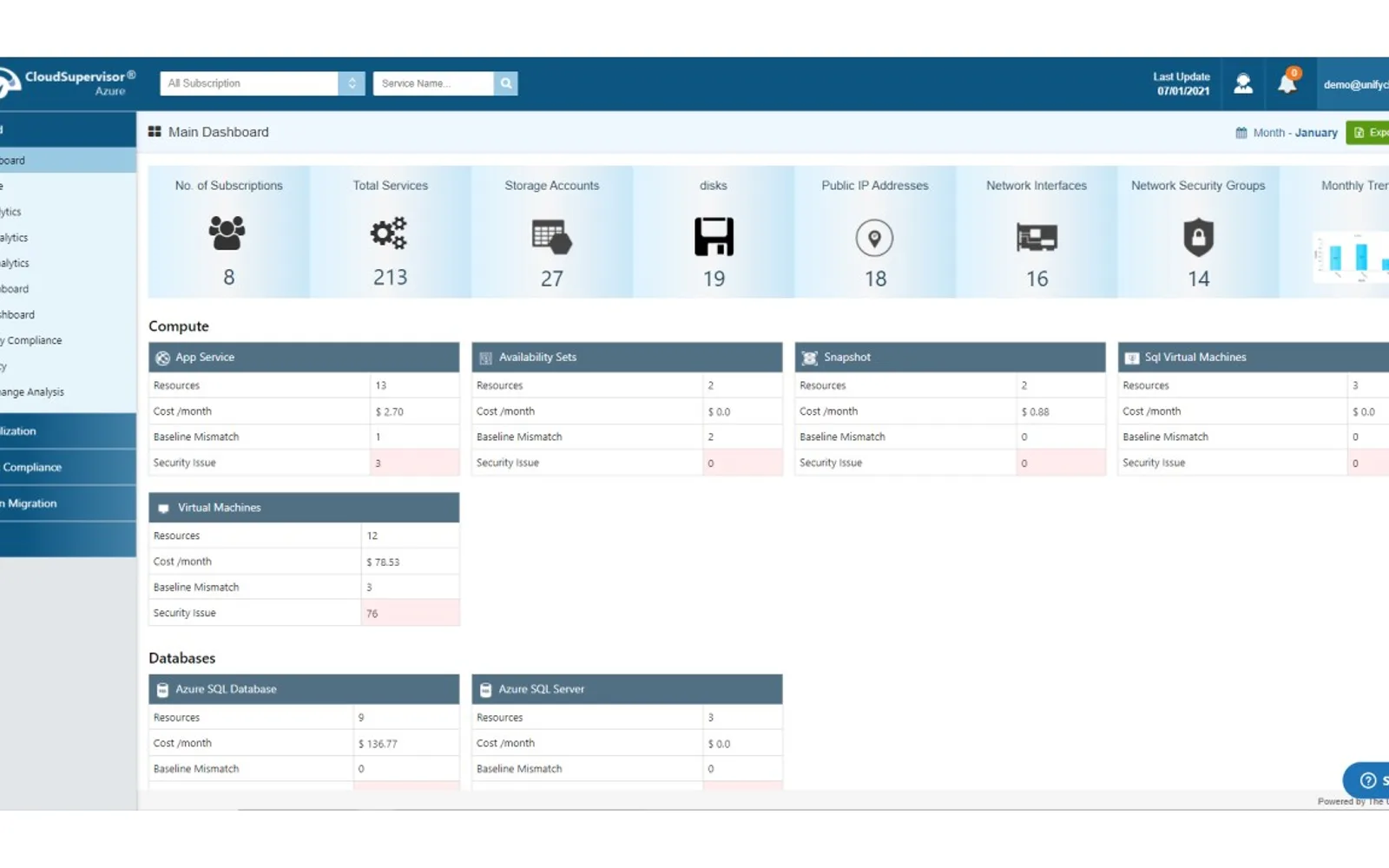Click the green Export button

coord(1368,133)
